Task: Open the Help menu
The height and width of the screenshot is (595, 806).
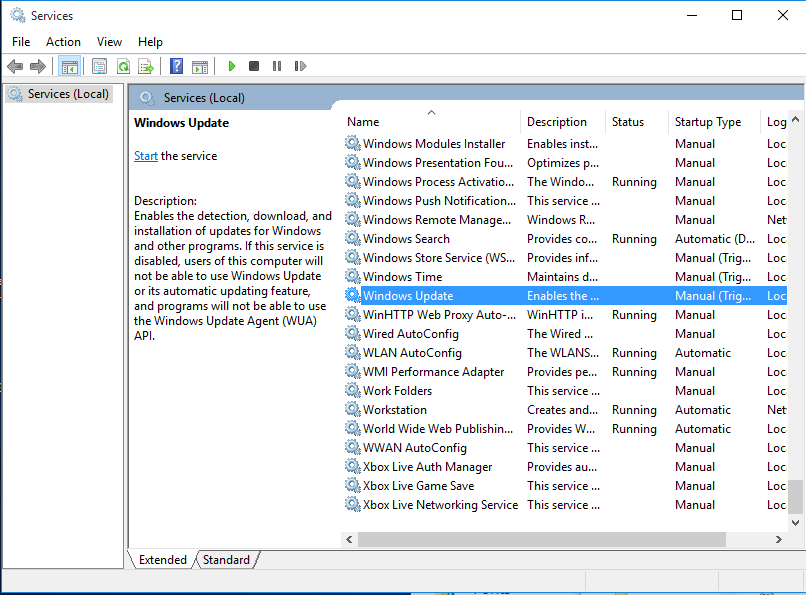Action: click(x=150, y=42)
